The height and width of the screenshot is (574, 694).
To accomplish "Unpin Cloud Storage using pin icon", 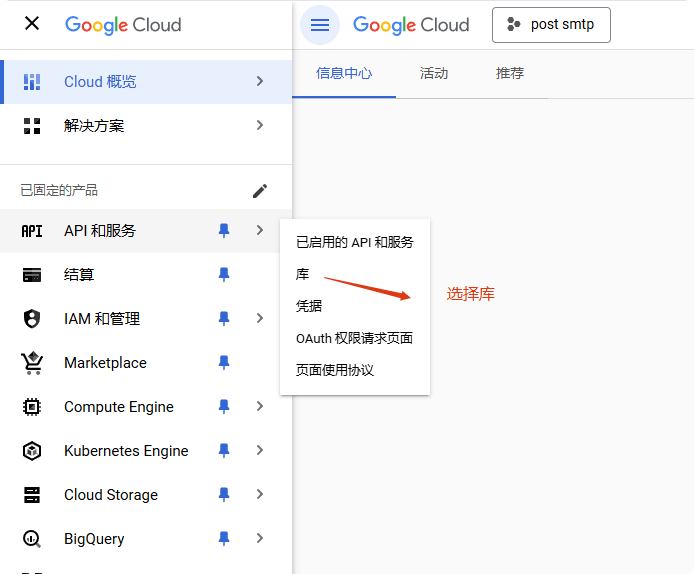I will coord(224,495).
